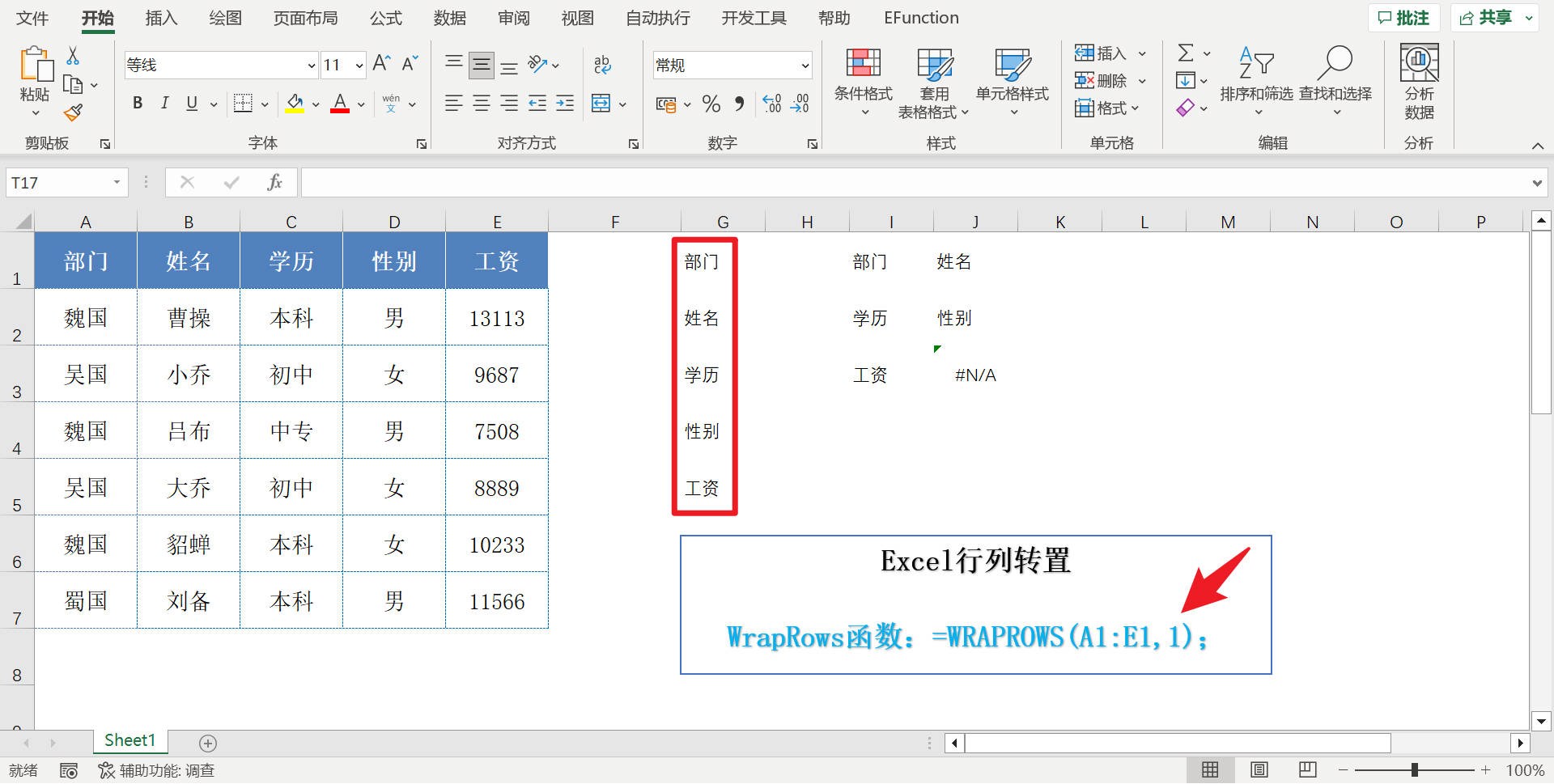
Task: Toggle Italic formatting
Action: point(165,103)
